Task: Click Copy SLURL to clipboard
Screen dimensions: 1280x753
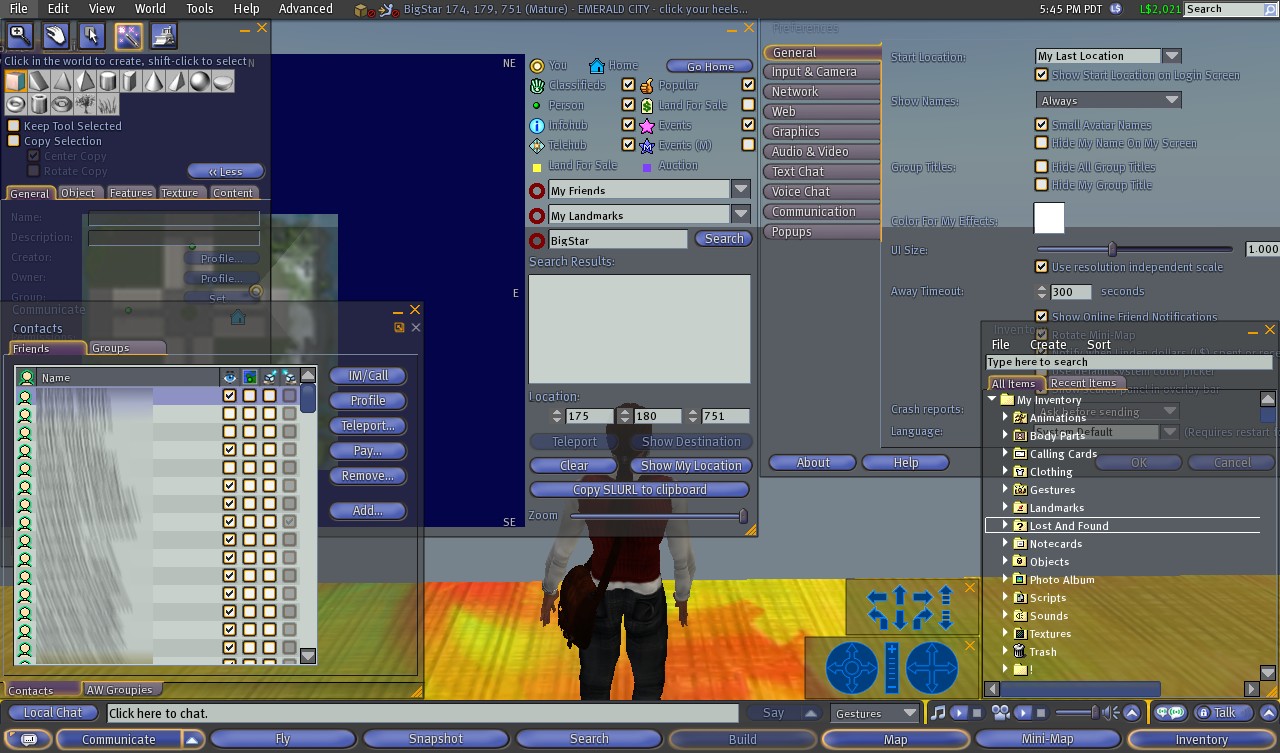Action: (x=639, y=490)
